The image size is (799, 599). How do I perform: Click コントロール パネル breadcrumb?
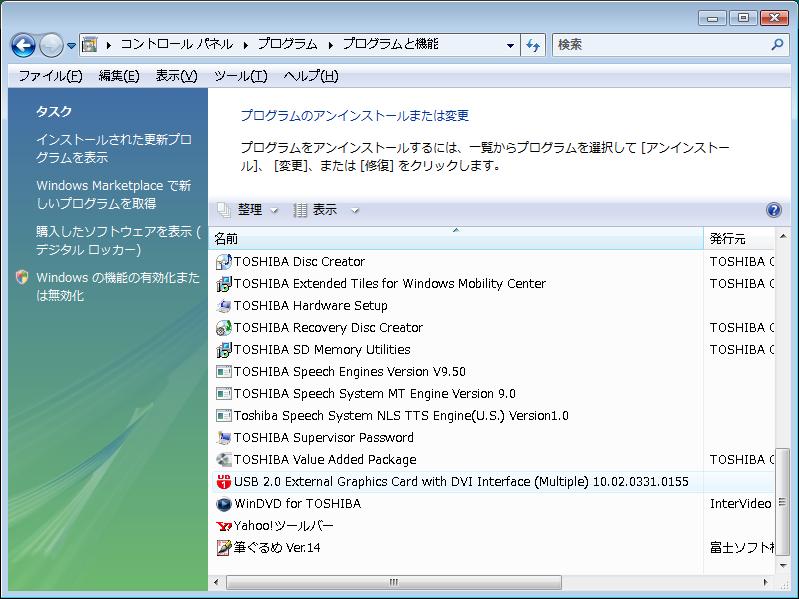(177, 44)
